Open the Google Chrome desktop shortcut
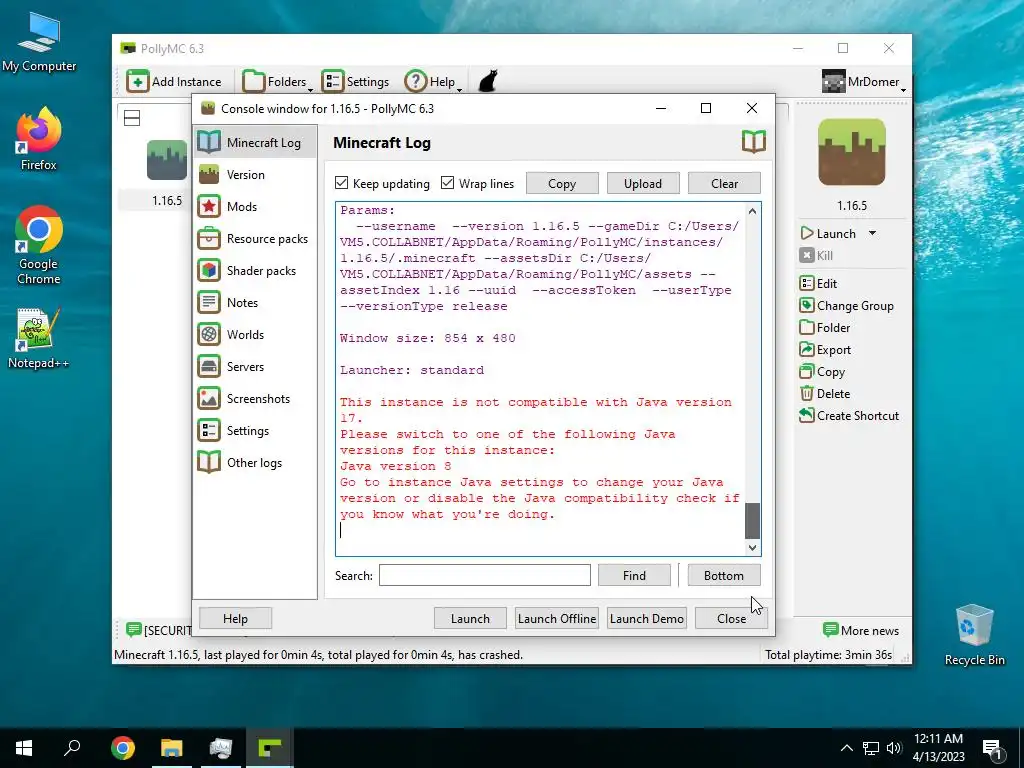 point(39,246)
